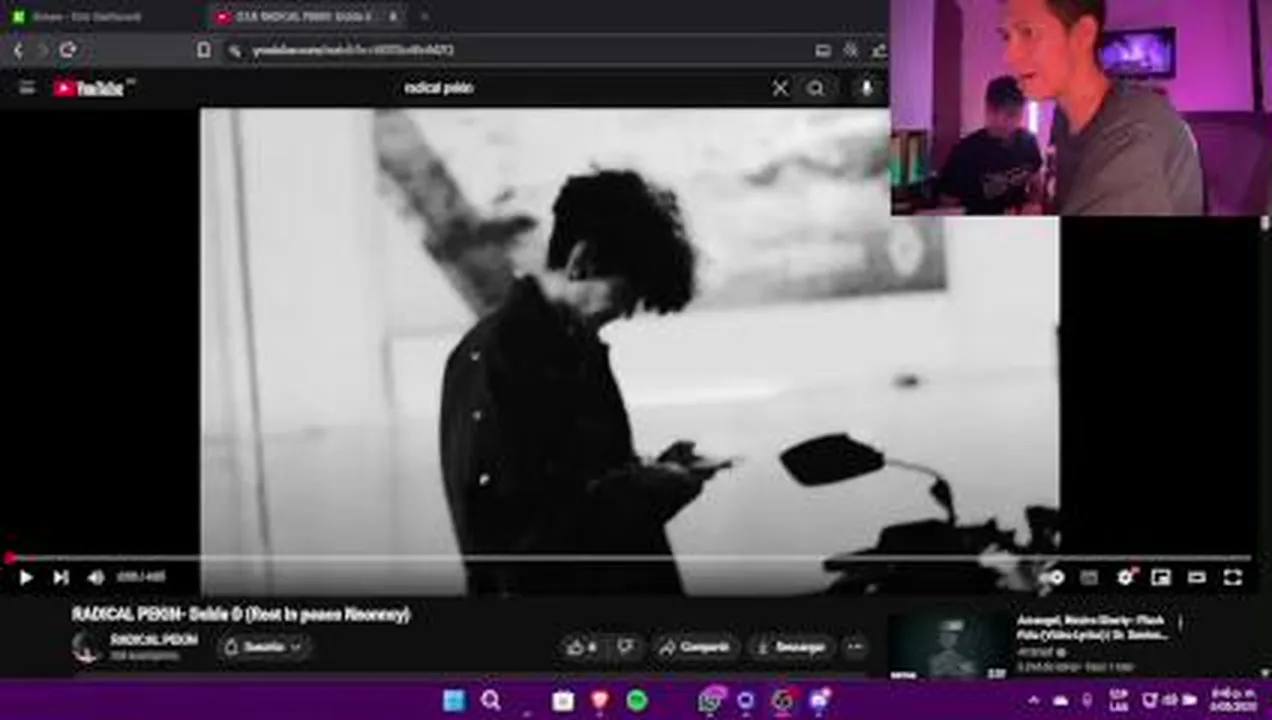This screenshot has height=720, width=1272.
Task: Open the suggested video title link
Action: 1092,627
